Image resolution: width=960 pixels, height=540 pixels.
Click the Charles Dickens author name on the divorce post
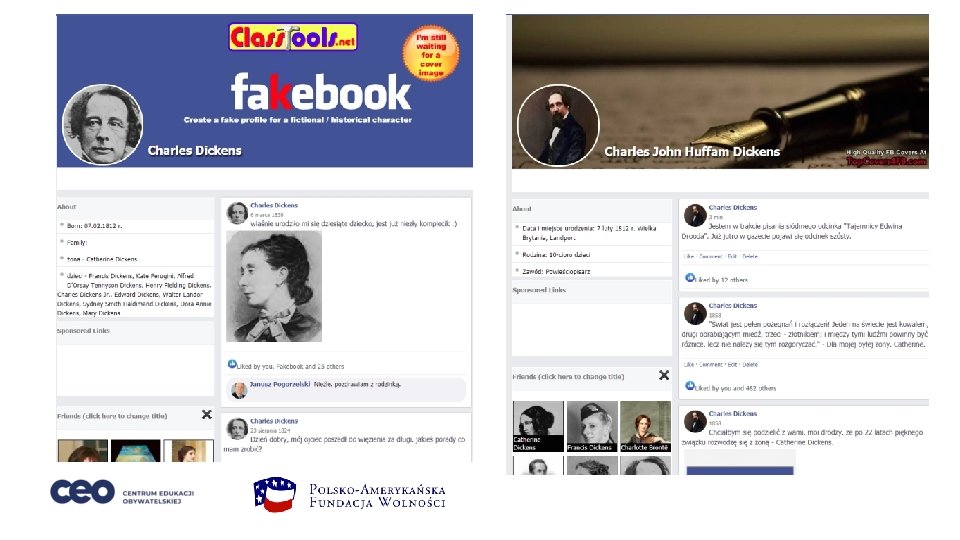(x=733, y=414)
